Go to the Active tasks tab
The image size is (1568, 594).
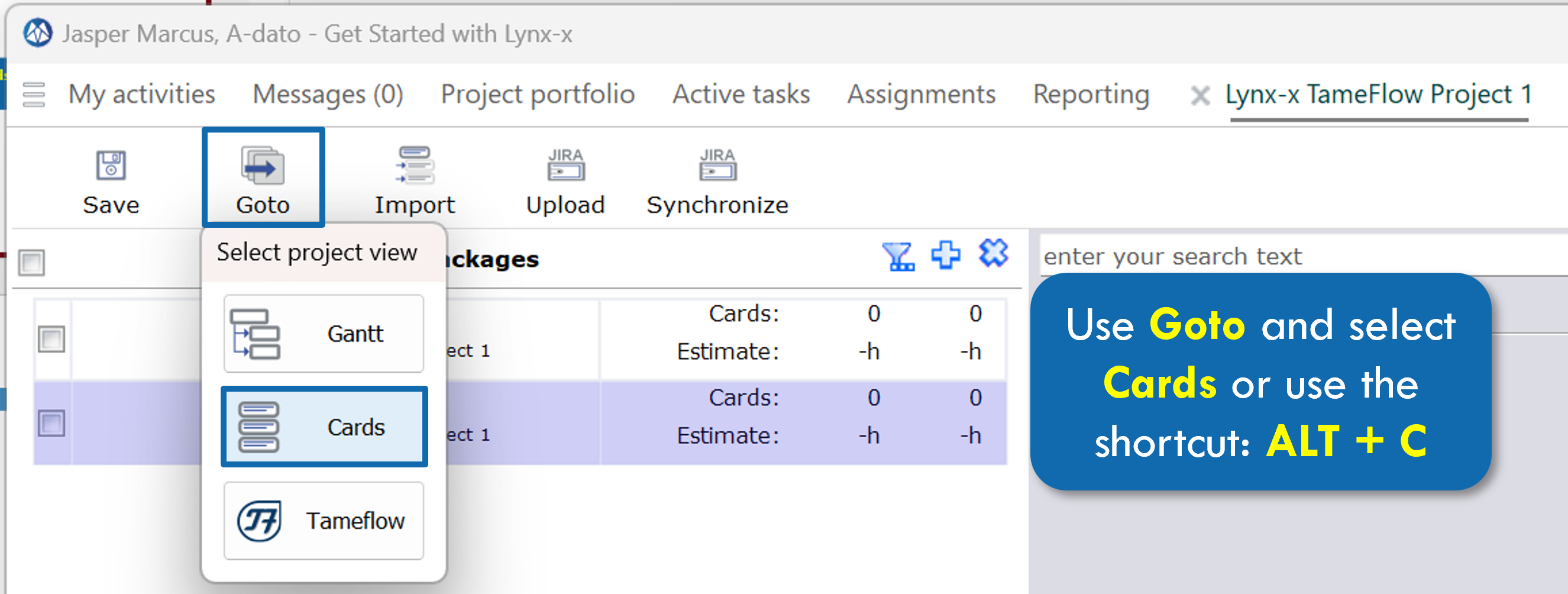click(741, 94)
